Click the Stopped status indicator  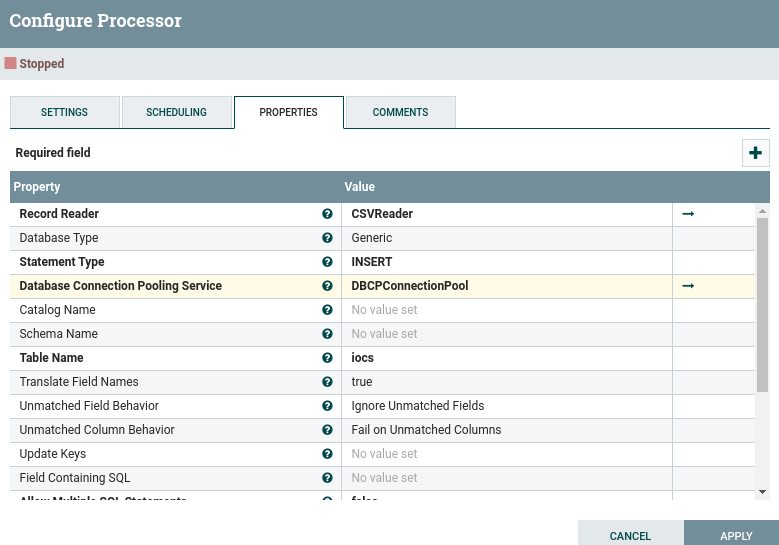pyautogui.click(x=35, y=64)
